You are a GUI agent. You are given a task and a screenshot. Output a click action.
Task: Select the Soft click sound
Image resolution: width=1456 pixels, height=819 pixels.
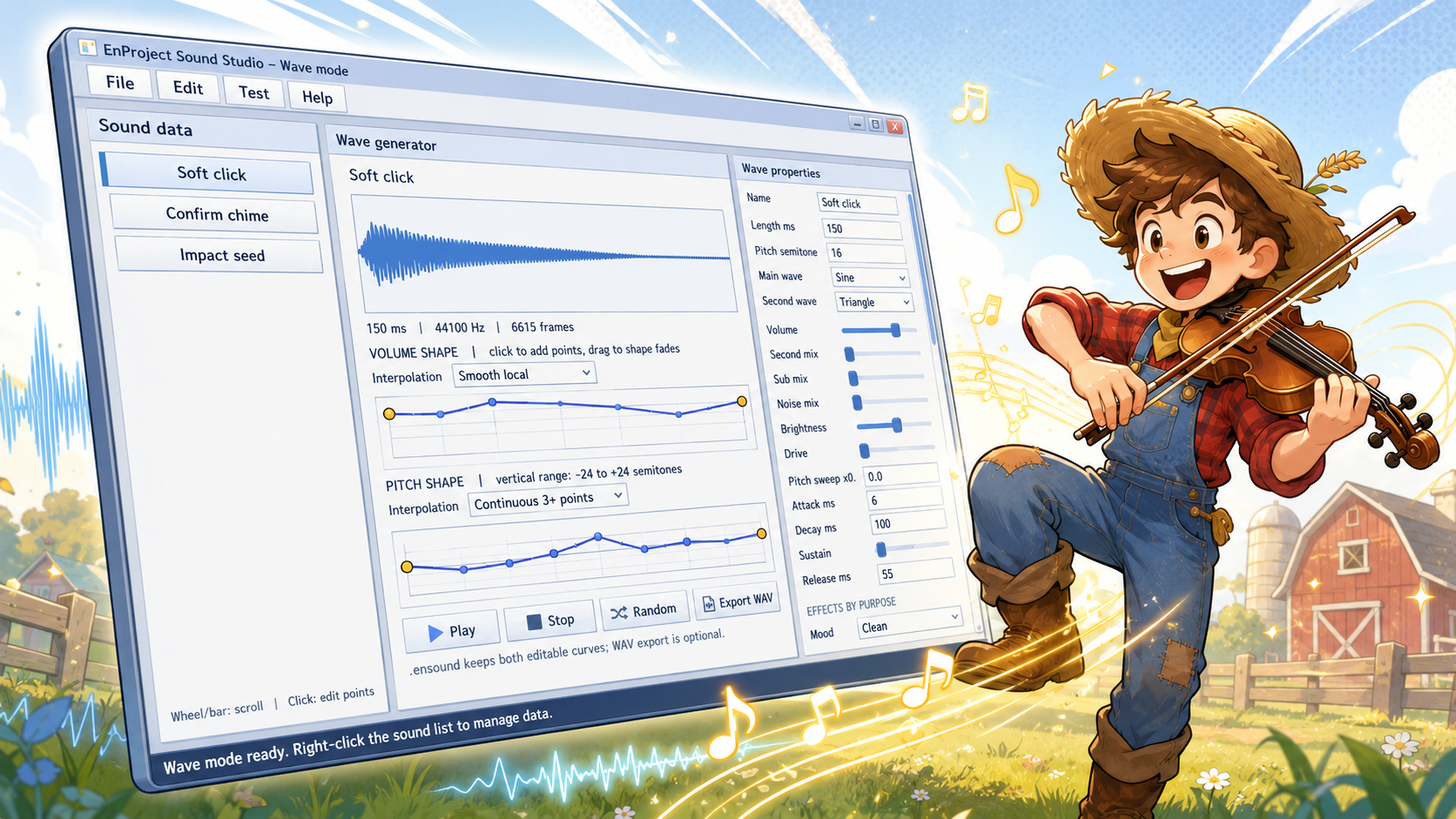coord(207,173)
